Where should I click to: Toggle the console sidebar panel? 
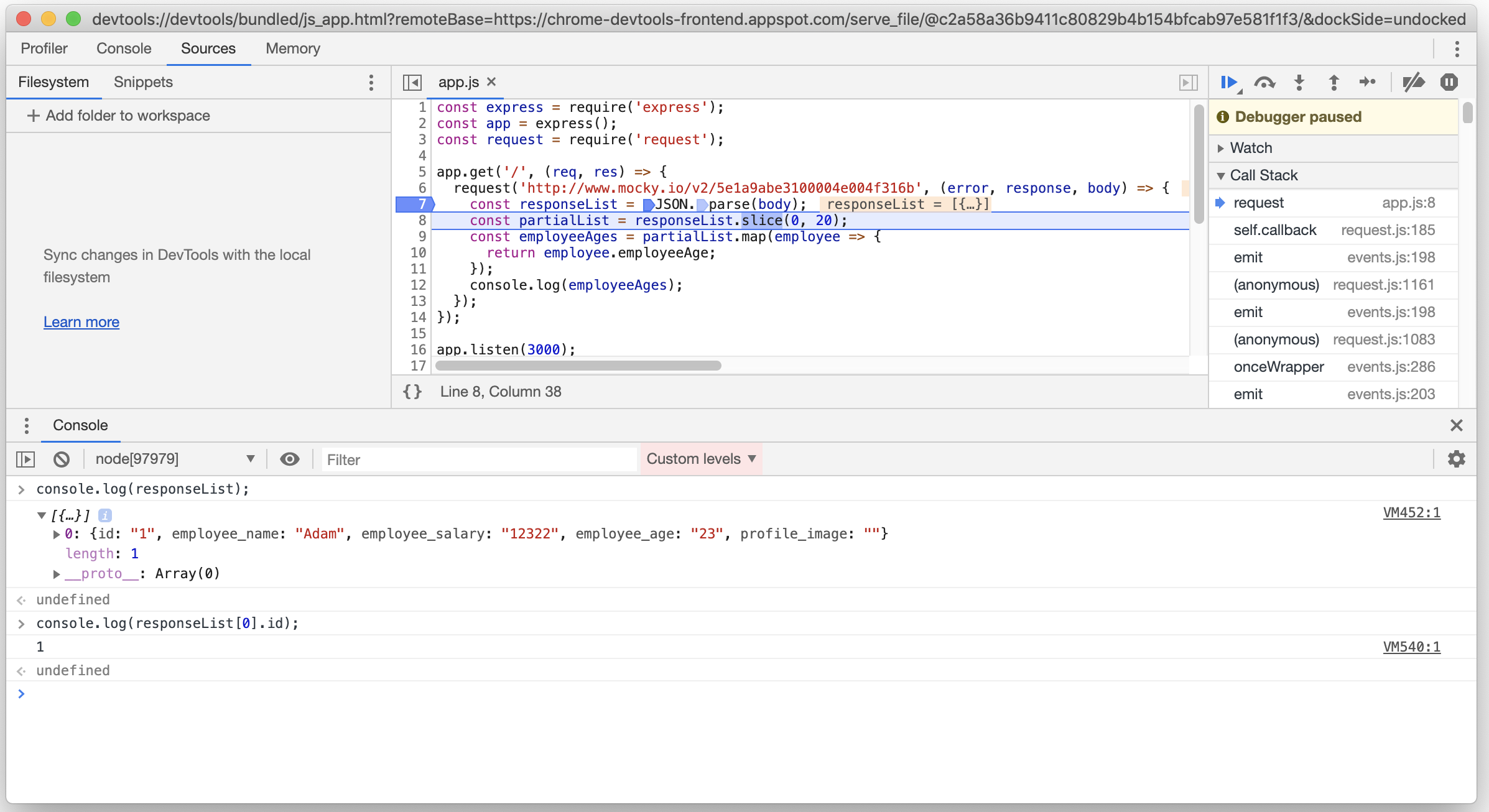coord(26,459)
